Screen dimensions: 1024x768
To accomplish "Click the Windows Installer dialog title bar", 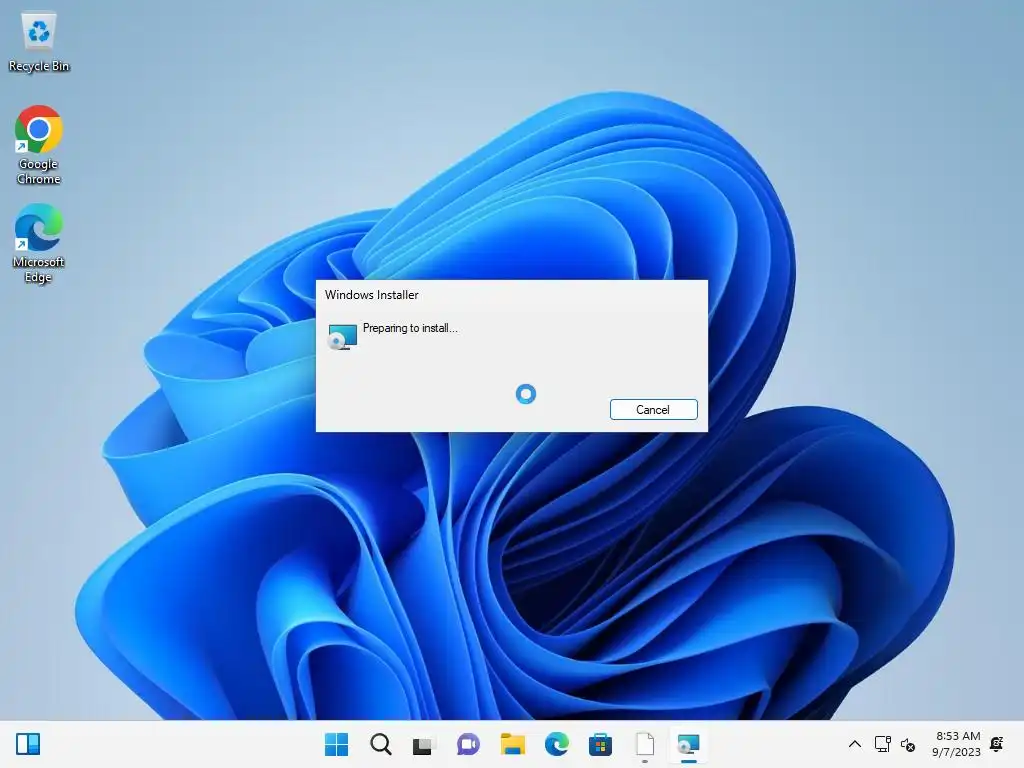I will pyautogui.click(x=511, y=295).
